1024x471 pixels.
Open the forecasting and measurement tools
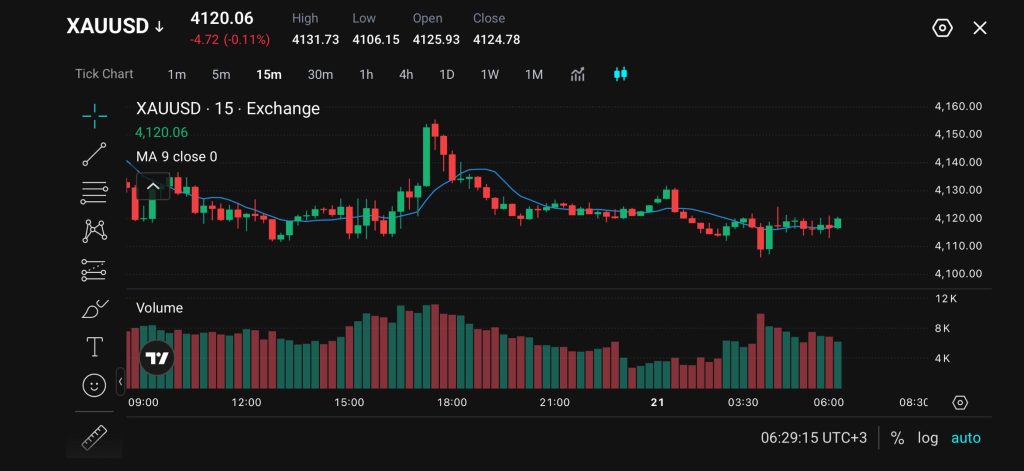coord(95,270)
